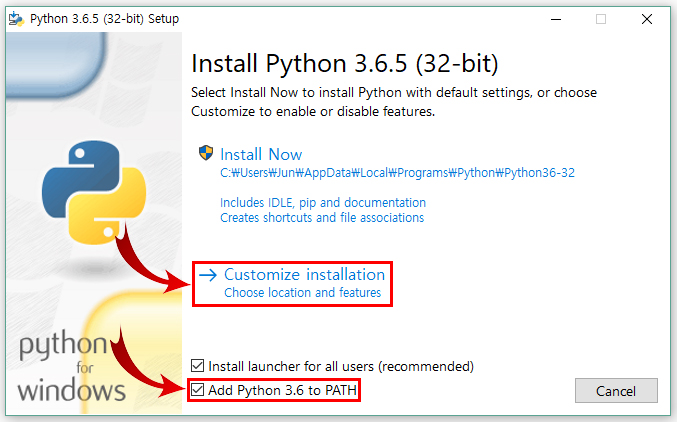Click the Python logo image in sidebar
Image resolution: width=677 pixels, height=422 pixels.
coord(94,192)
